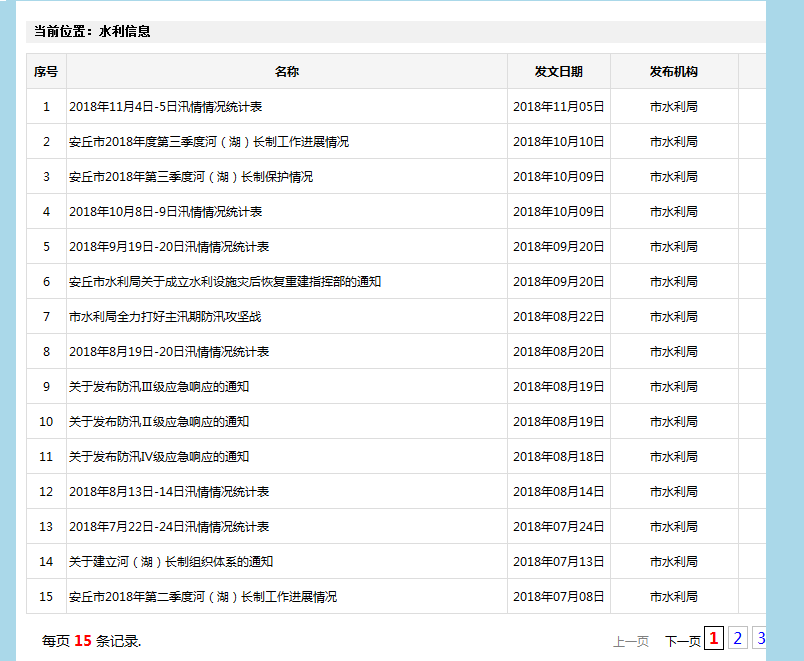Click the 序号 column header

pos(46,72)
